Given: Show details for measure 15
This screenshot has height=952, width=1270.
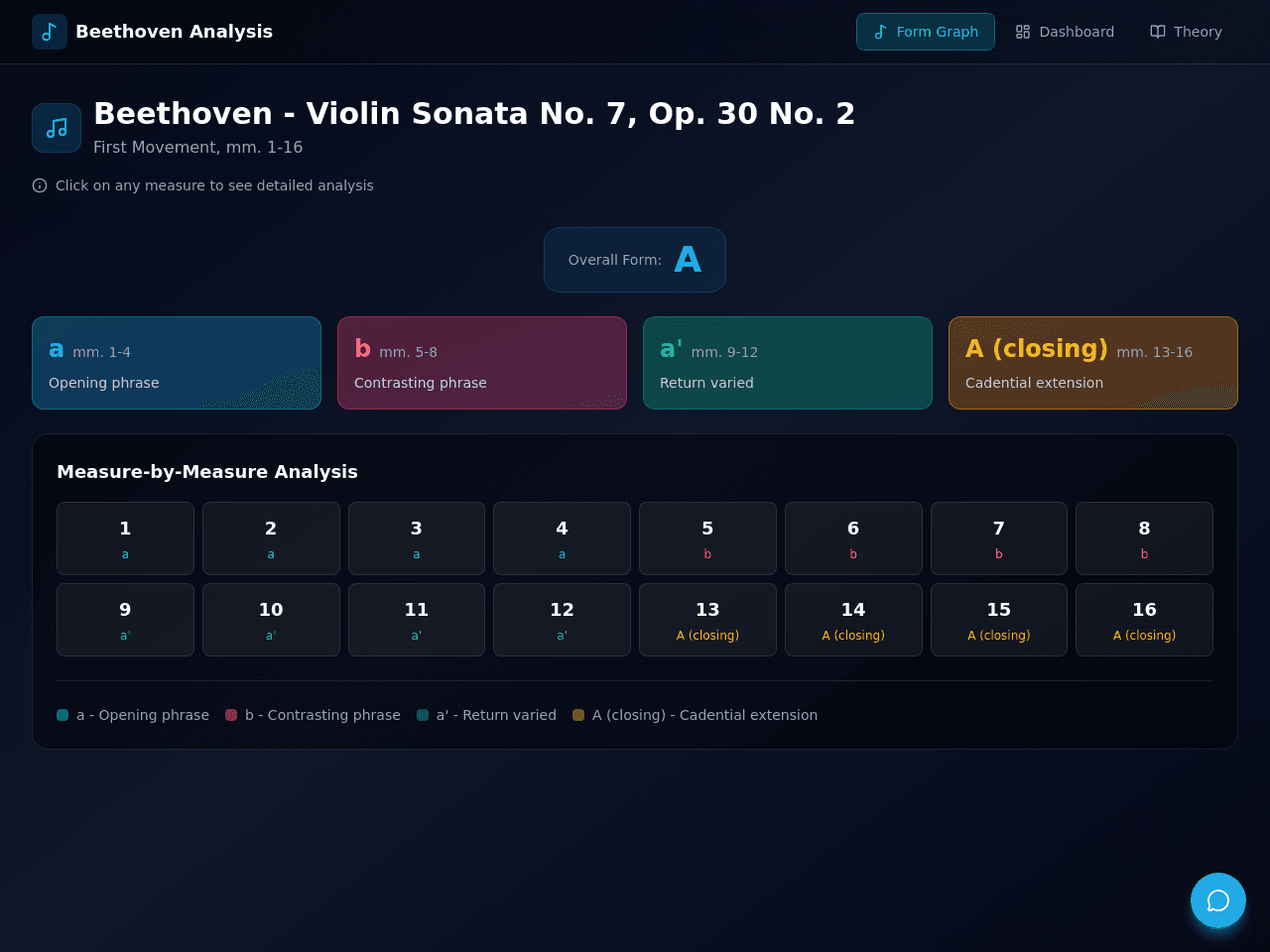Looking at the screenshot, I should point(999,620).
